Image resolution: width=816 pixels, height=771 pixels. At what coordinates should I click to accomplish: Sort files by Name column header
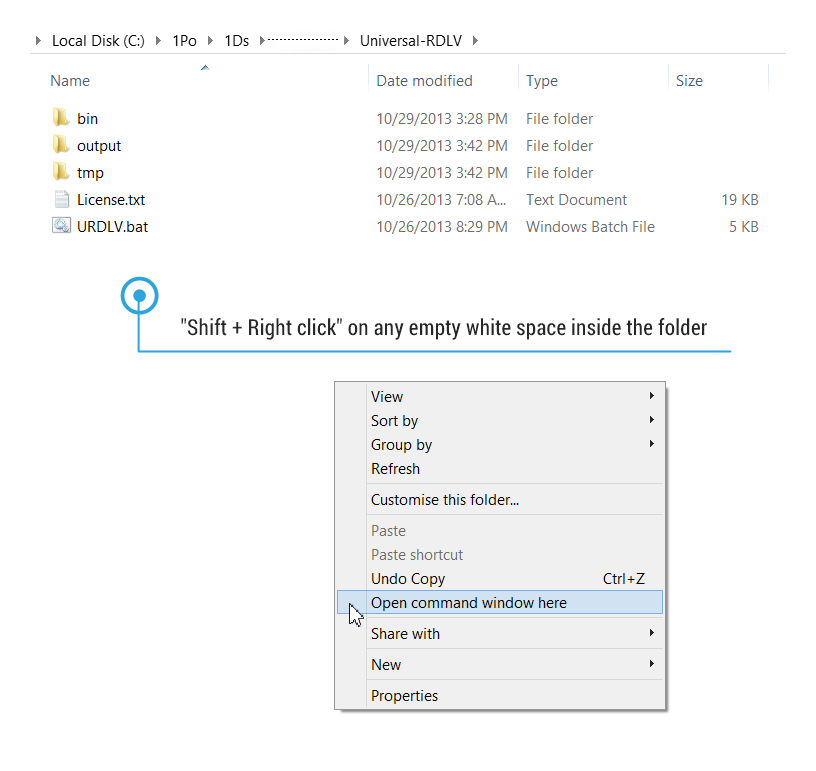point(70,81)
